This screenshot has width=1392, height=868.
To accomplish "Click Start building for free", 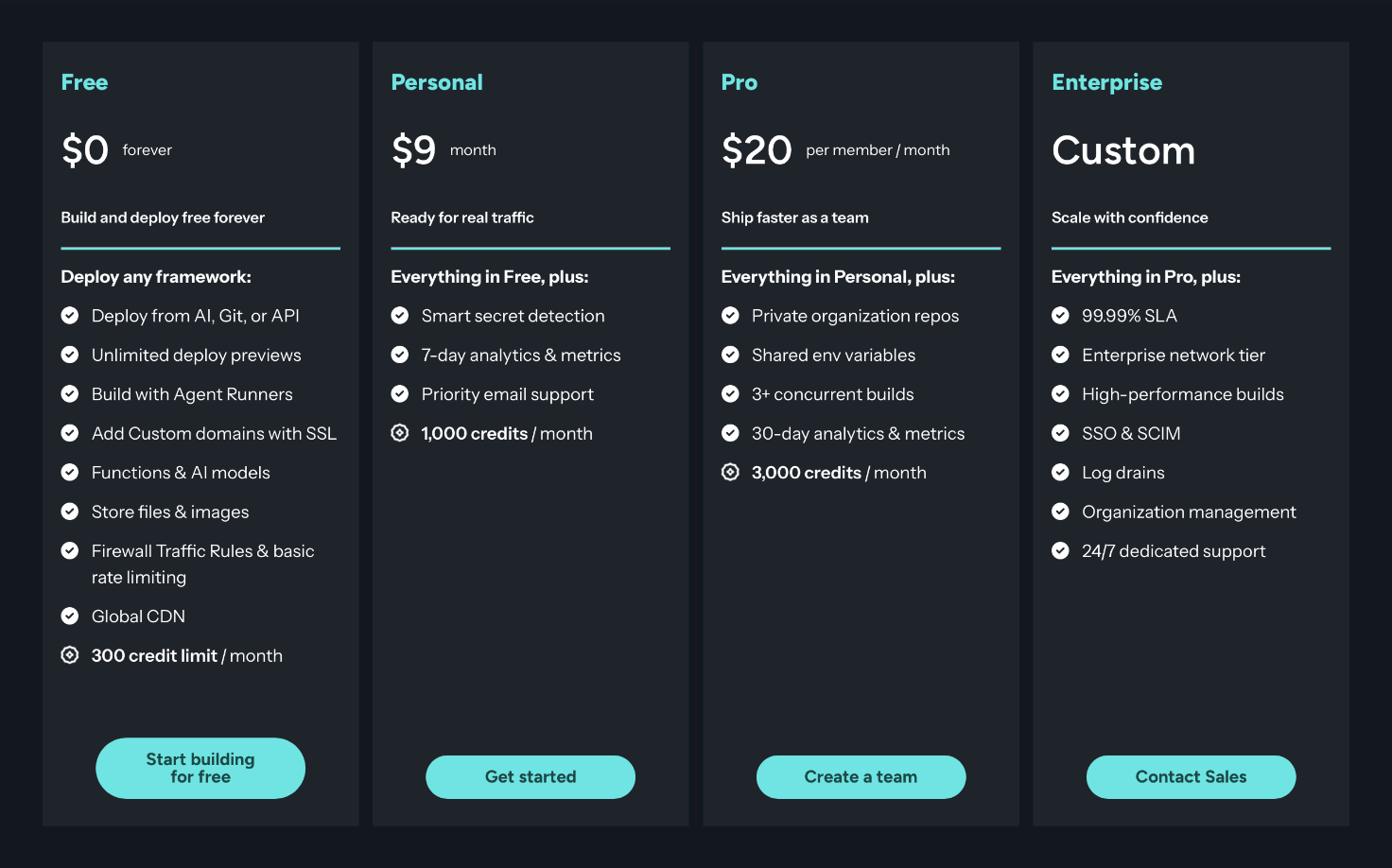I will (x=200, y=768).
